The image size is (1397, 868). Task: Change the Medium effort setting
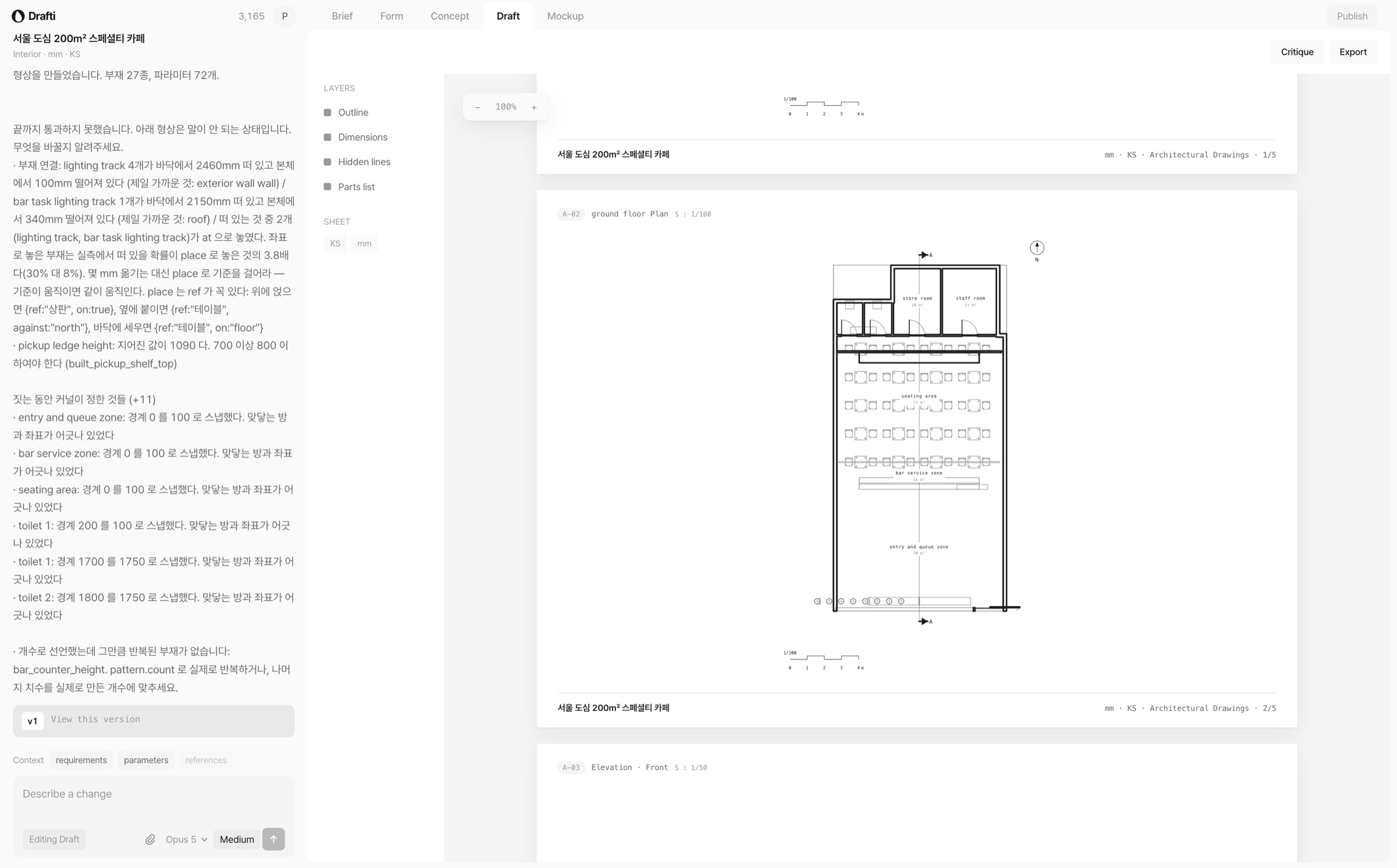click(x=237, y=839)
